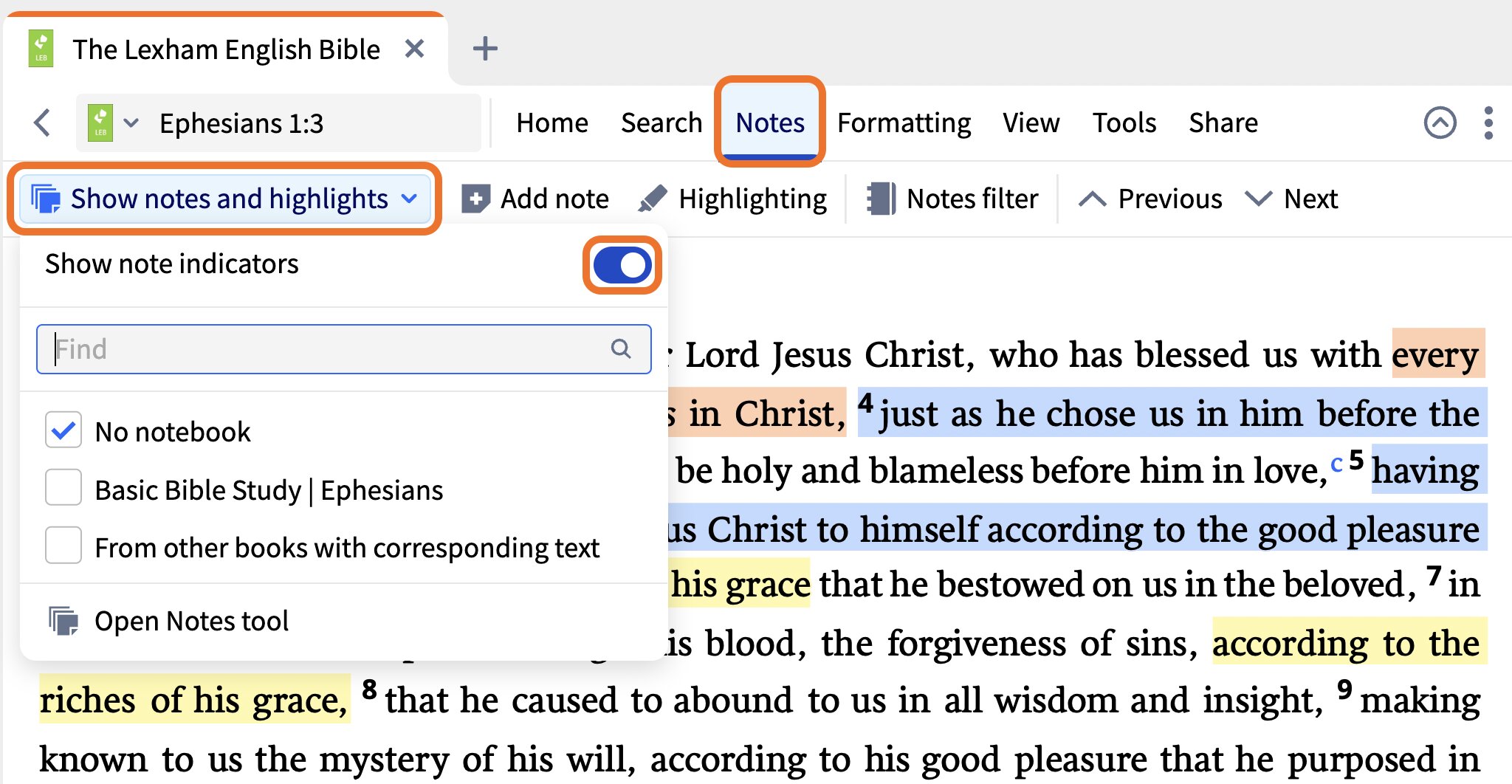The height and width of the screenshot is (784, 1512).
Task: Click the LEB resource icon beside Ephesians 1:3
Action: (100, 123)
